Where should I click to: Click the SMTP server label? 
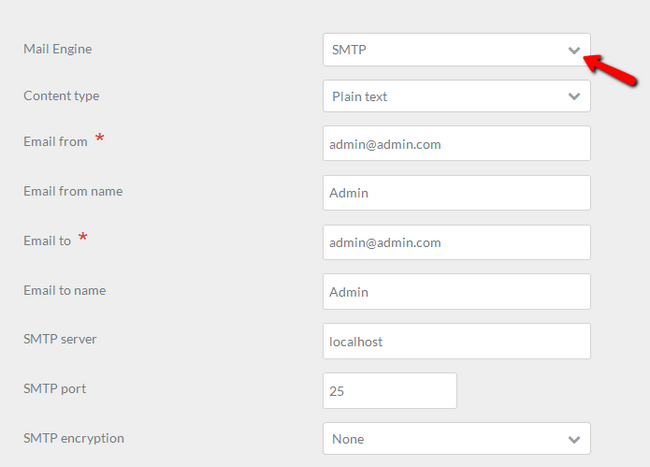click(x=60, y=339)
